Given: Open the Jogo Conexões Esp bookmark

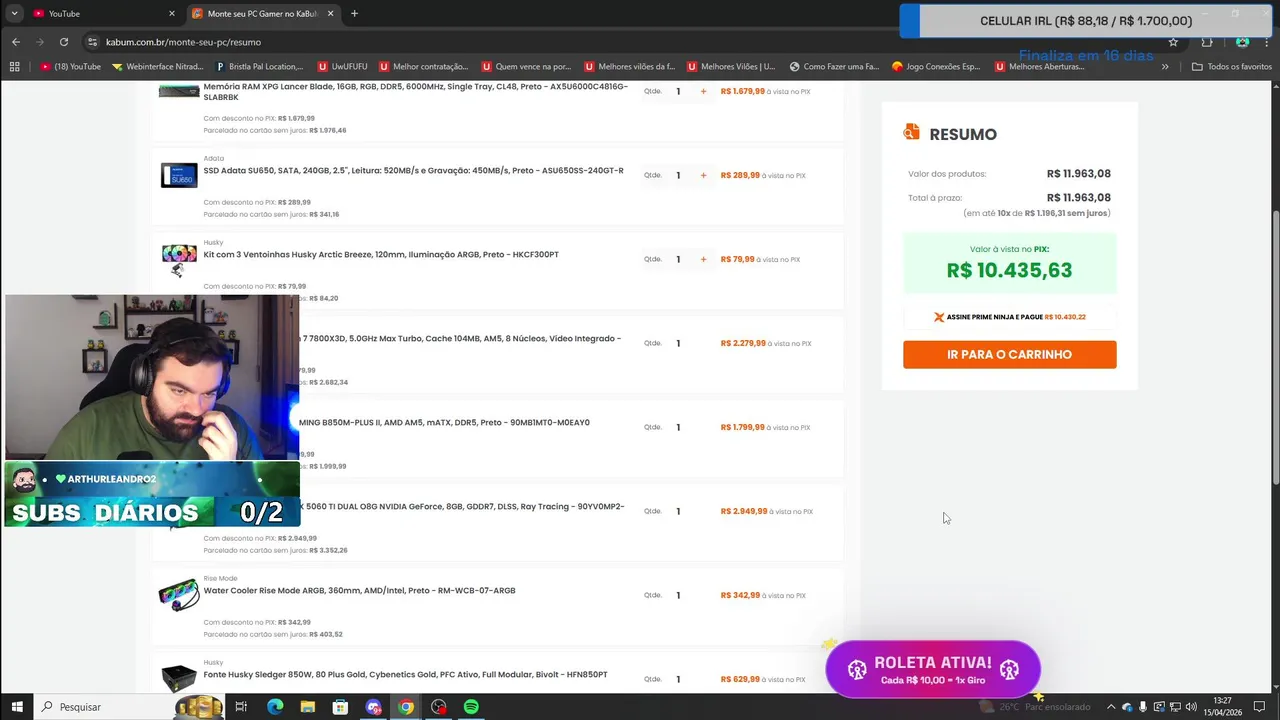Looking at the screenshot, I should [936, 67].
